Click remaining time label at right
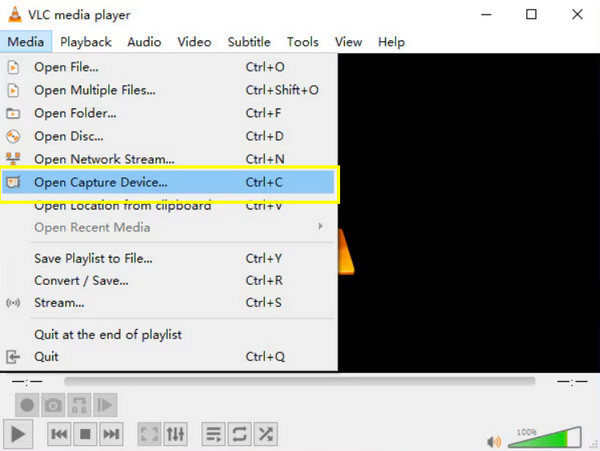 572,381
